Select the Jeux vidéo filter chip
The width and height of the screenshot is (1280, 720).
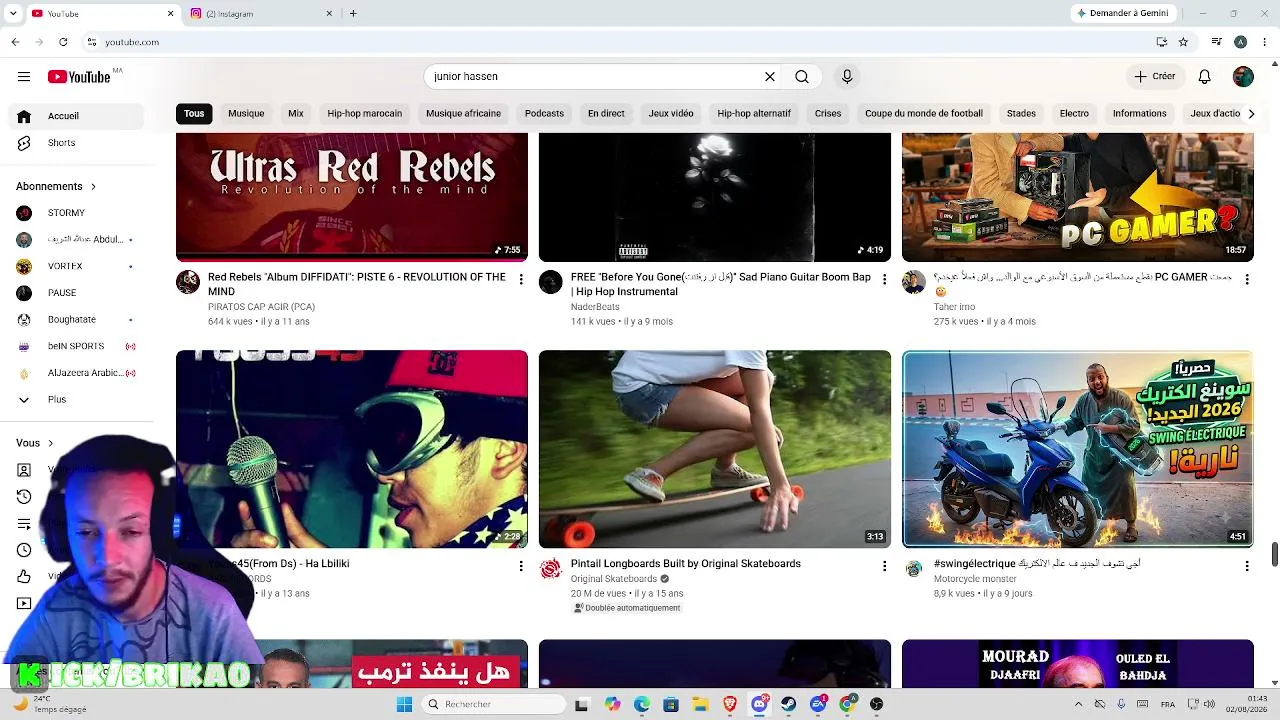(671, 114)
